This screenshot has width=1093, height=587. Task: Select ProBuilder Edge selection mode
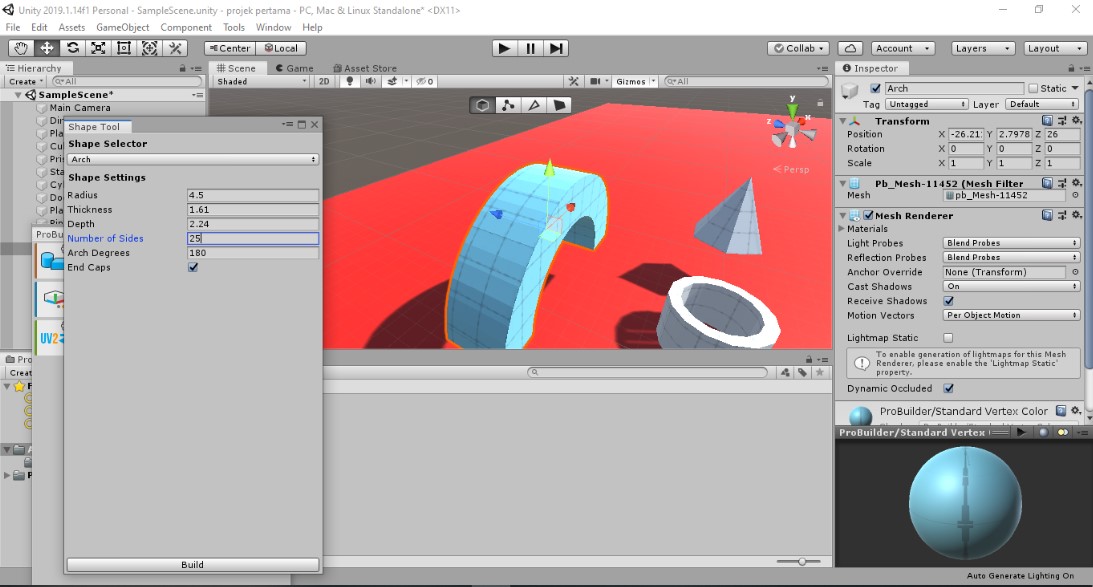click(x=534, y=105)
